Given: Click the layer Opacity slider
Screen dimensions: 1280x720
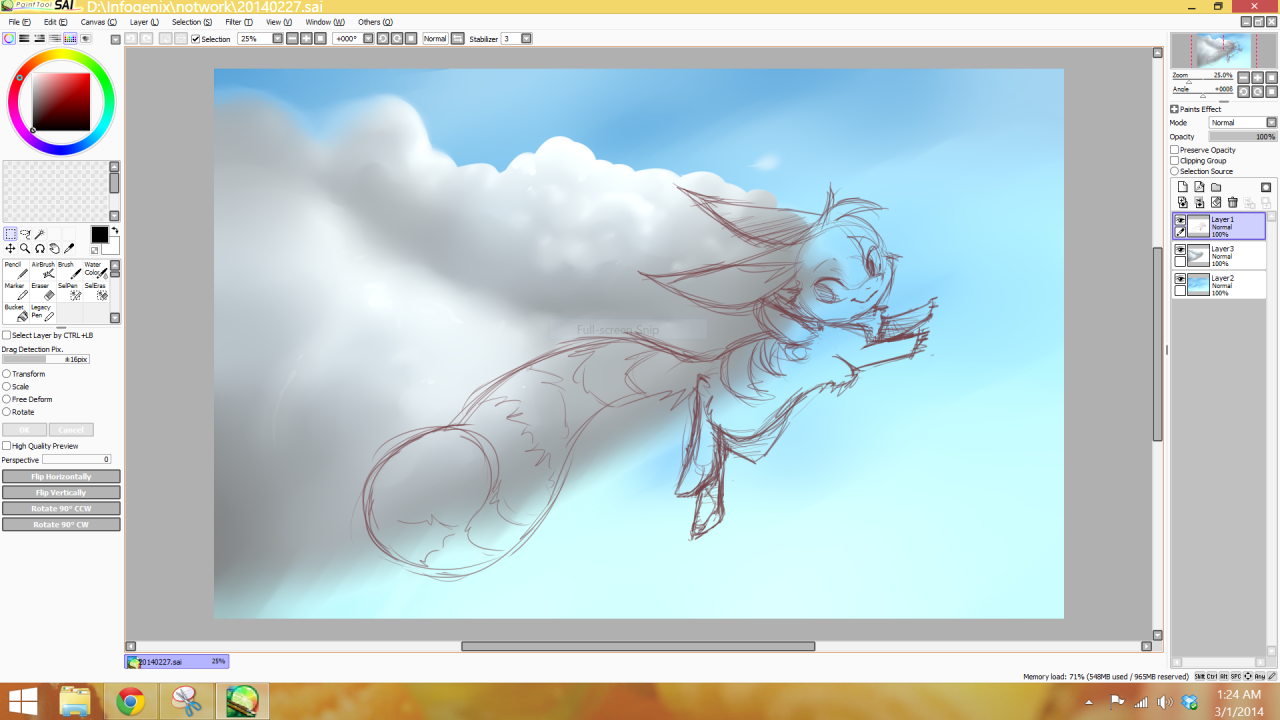Looking at the screenshot, I should (x=1243, y=137).
